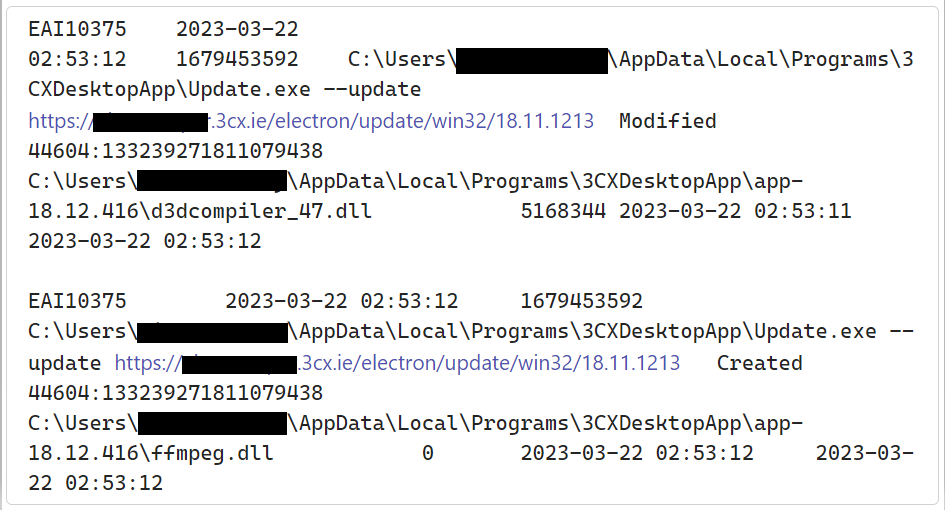This screenshot has height=510, width=945.
Task: Click the word Modified in first entry
Action: point(667,121)
